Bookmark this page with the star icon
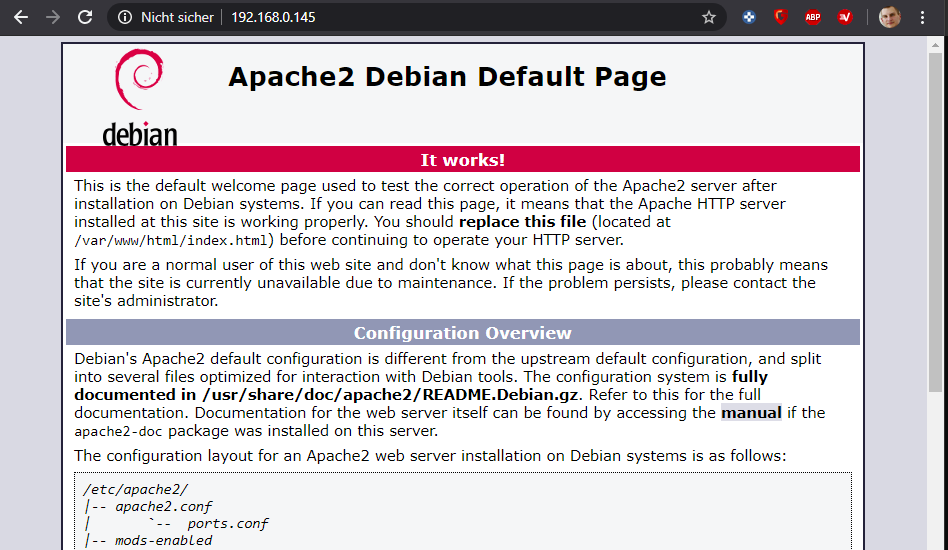Screen dimensions: 948x550 (709, 17)
